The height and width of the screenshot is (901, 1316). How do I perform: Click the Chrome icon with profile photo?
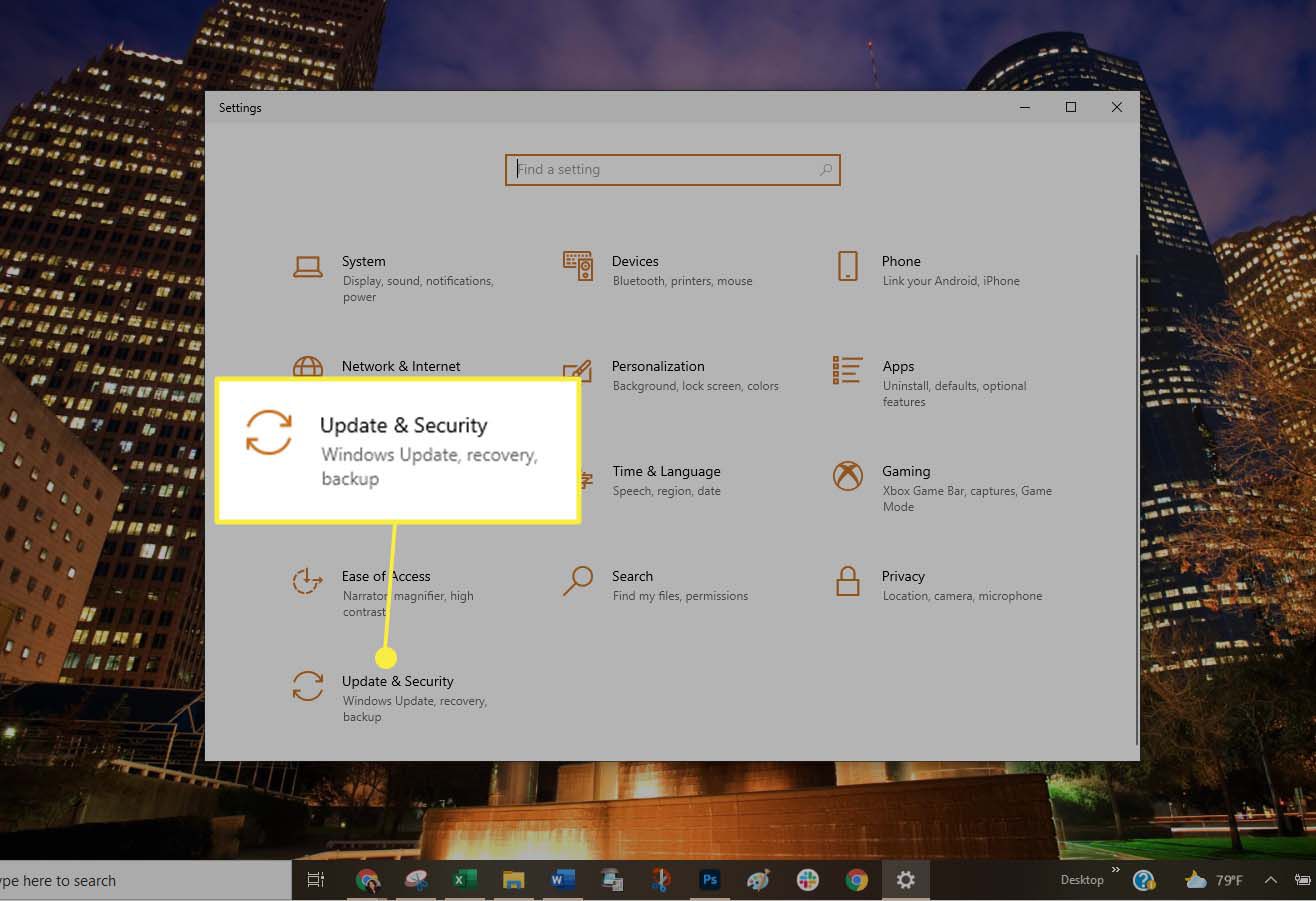click(368, 880)
